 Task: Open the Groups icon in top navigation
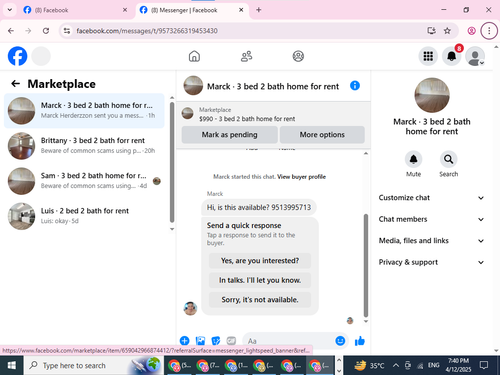tap(298, 56)
